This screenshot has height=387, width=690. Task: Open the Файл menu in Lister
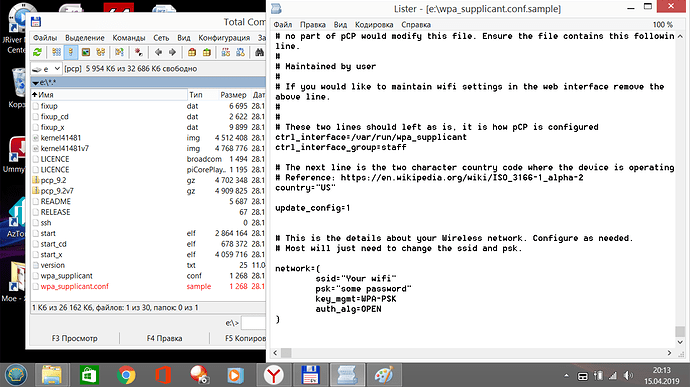(283, 25)
